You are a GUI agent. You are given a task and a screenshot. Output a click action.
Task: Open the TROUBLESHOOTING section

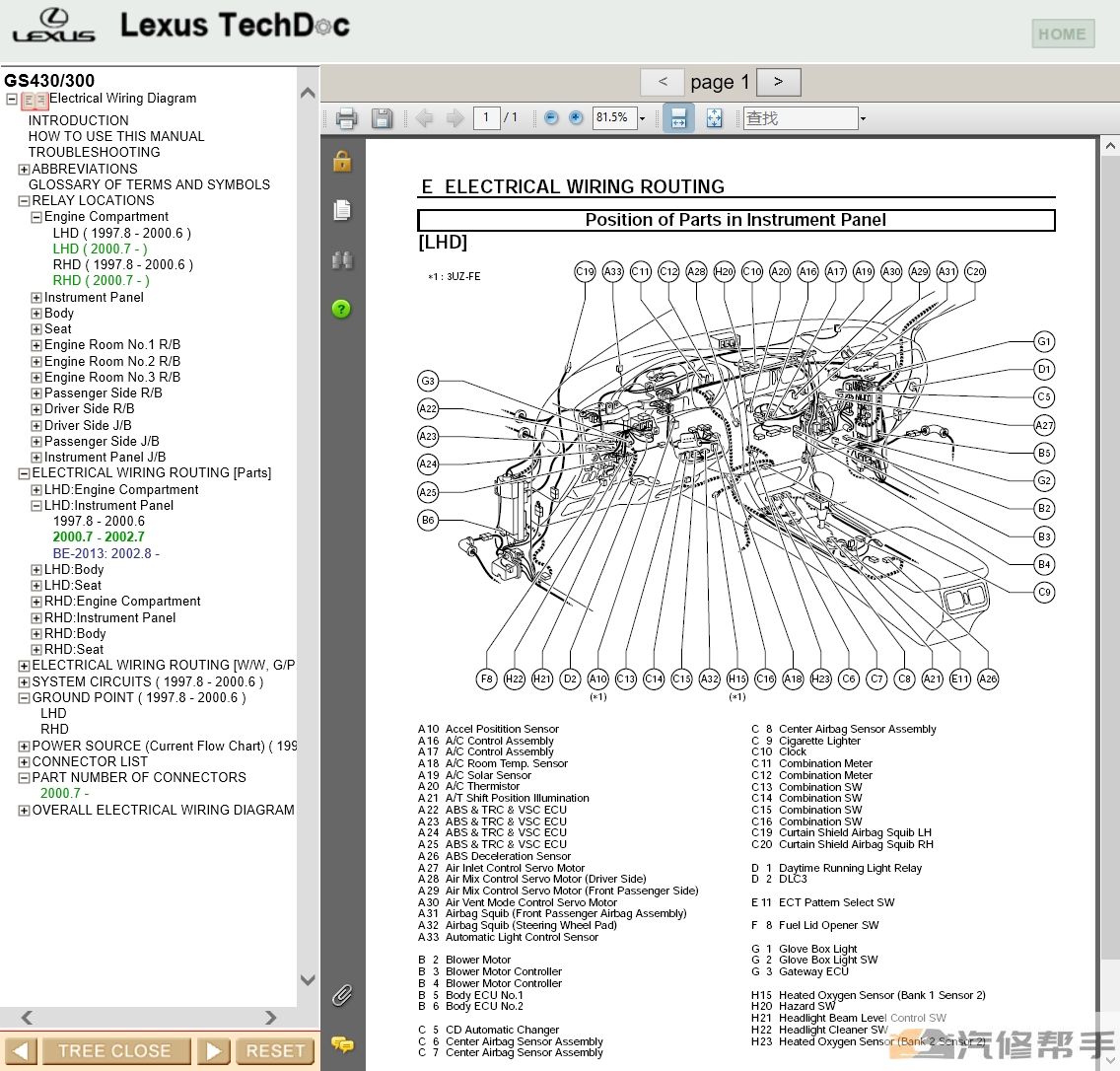click(95, 152)
